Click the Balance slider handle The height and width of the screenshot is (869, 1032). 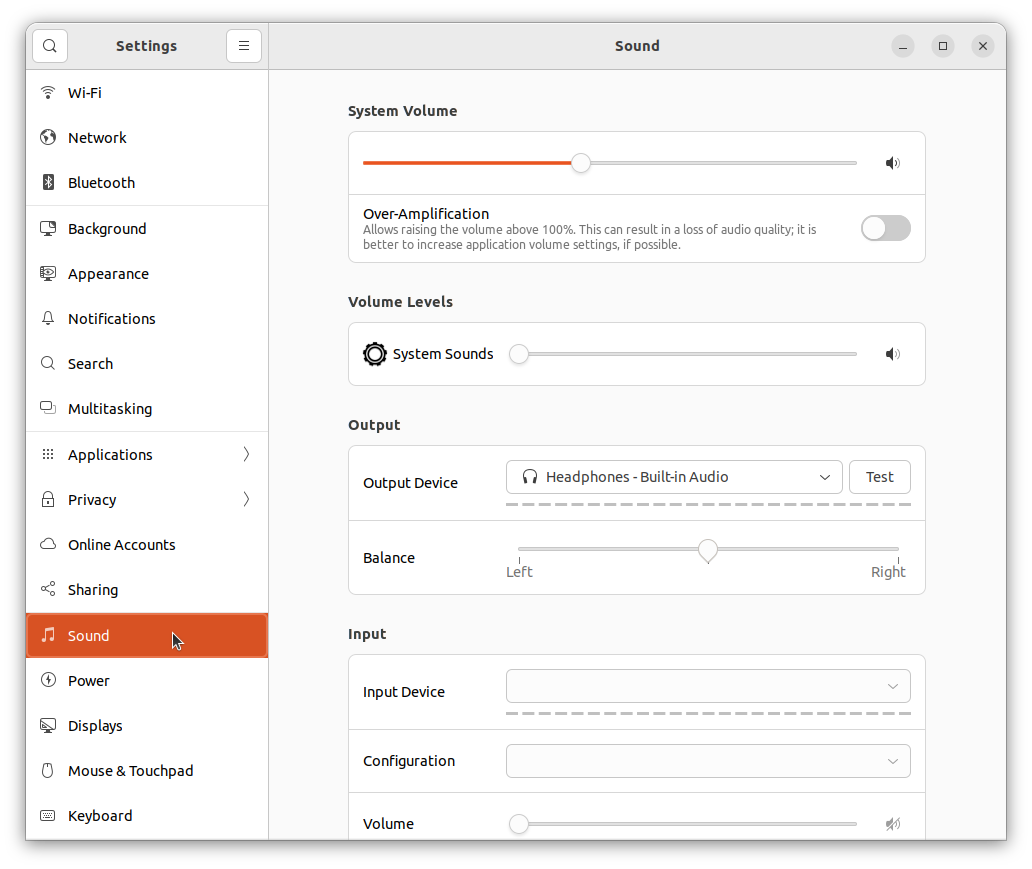click(x=708, y=551)
